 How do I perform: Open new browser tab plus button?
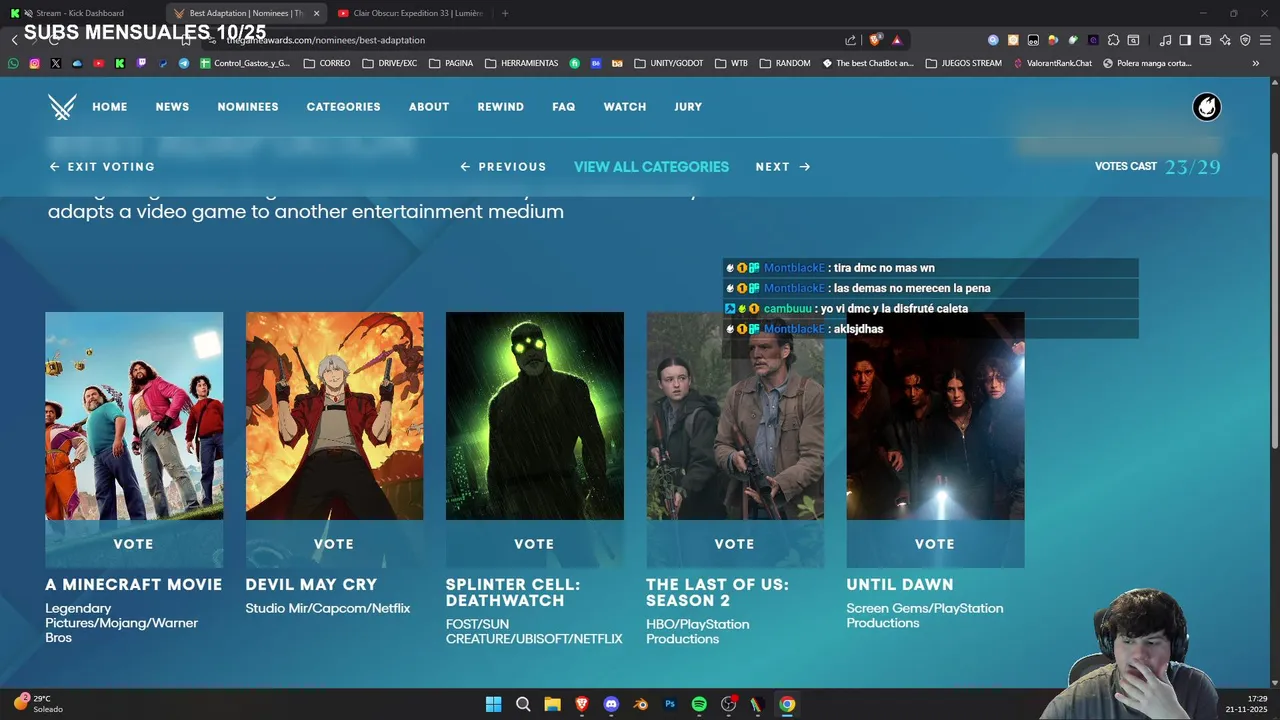click(x=505, y=13)
